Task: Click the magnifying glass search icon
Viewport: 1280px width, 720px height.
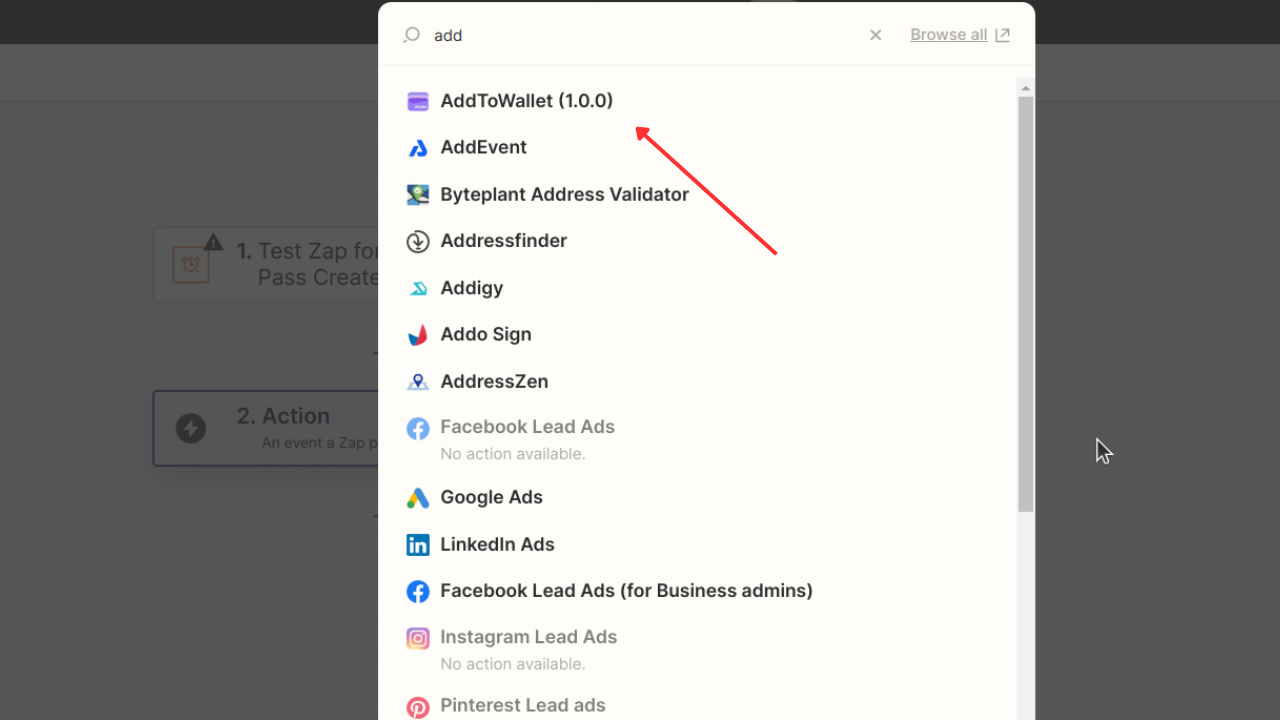Action: 410,35
